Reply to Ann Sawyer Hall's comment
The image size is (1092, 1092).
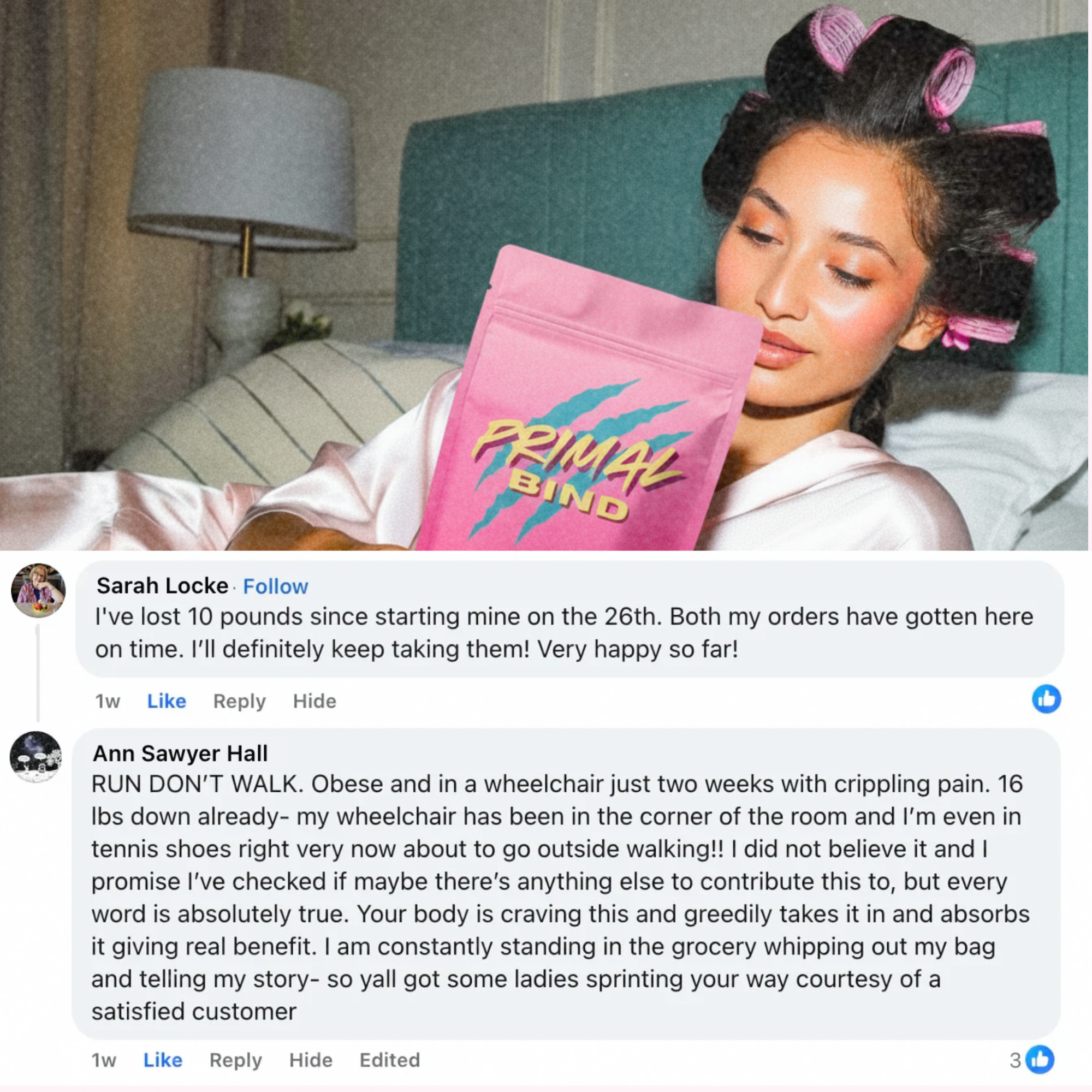[236, 1060]
